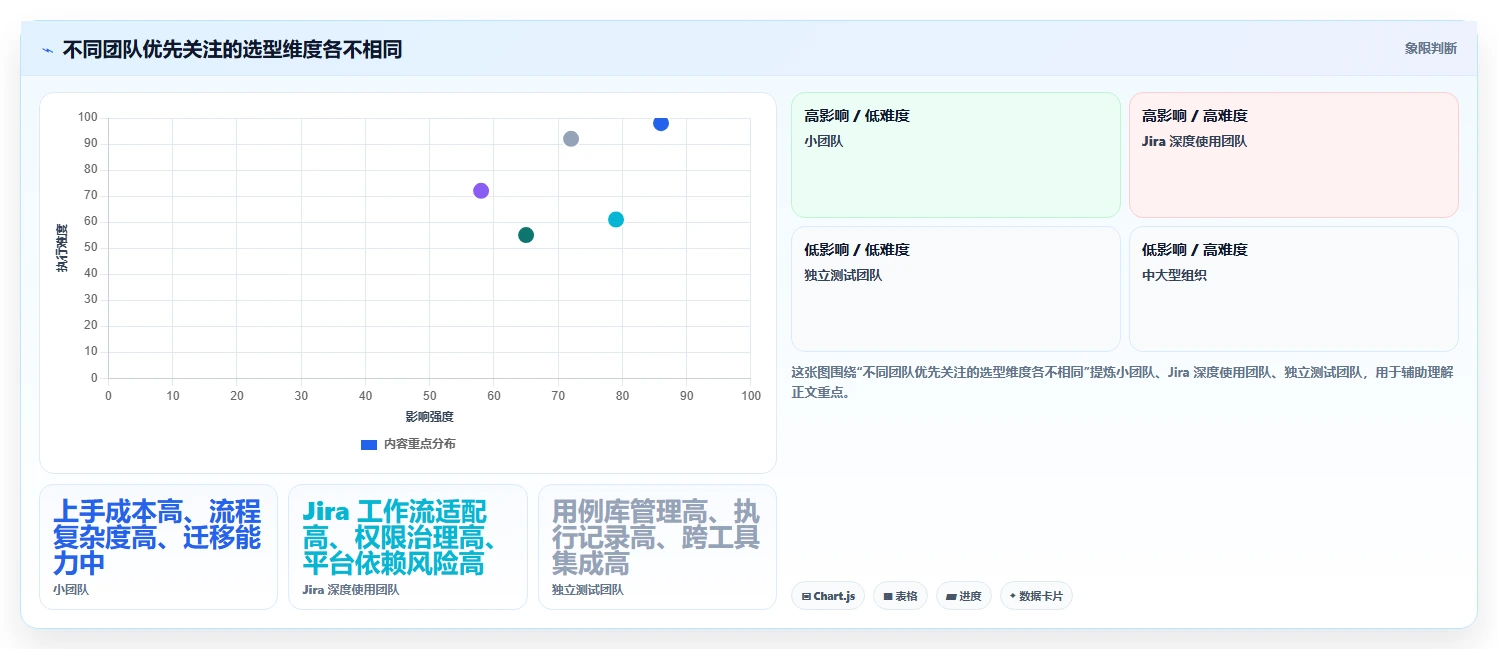Click the 象限判断 label
This screenshot has height=649, width=1498.
click(1430, 48)
